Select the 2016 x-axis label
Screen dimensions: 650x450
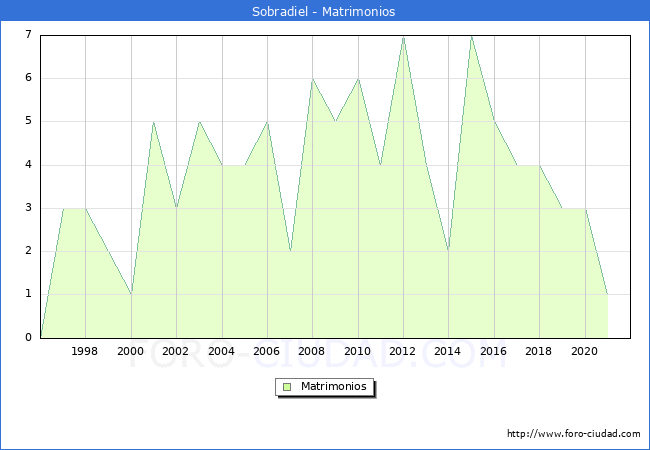[493, 351]
